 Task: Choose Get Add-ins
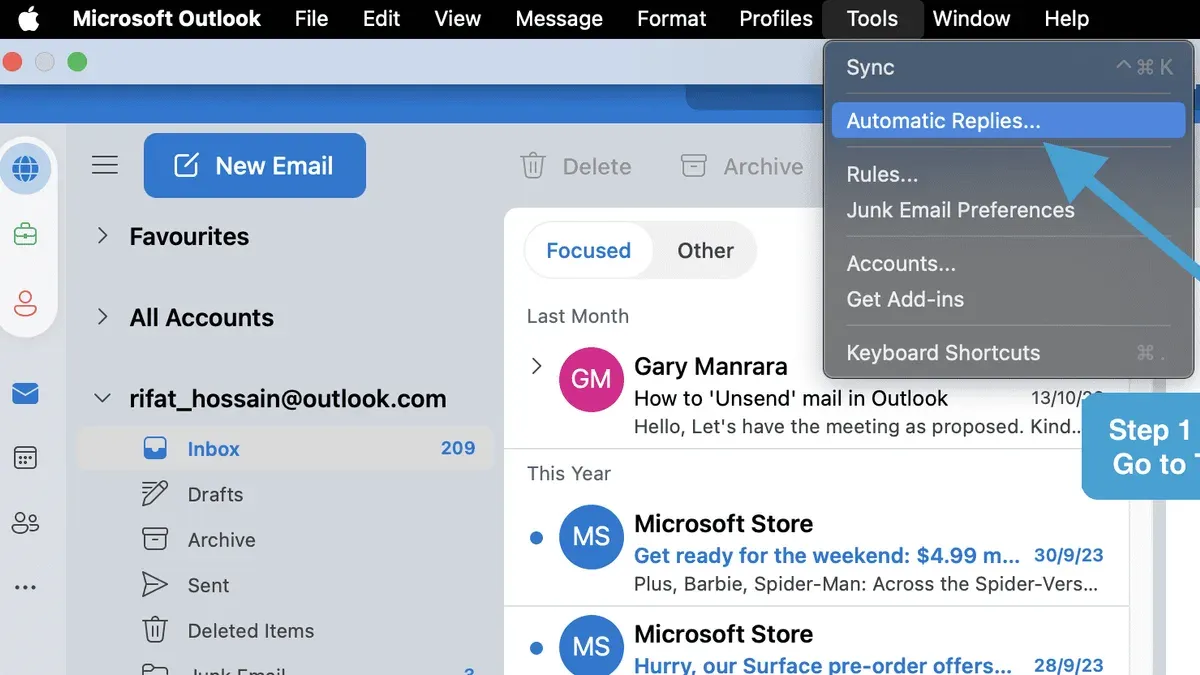[1009, 299]
